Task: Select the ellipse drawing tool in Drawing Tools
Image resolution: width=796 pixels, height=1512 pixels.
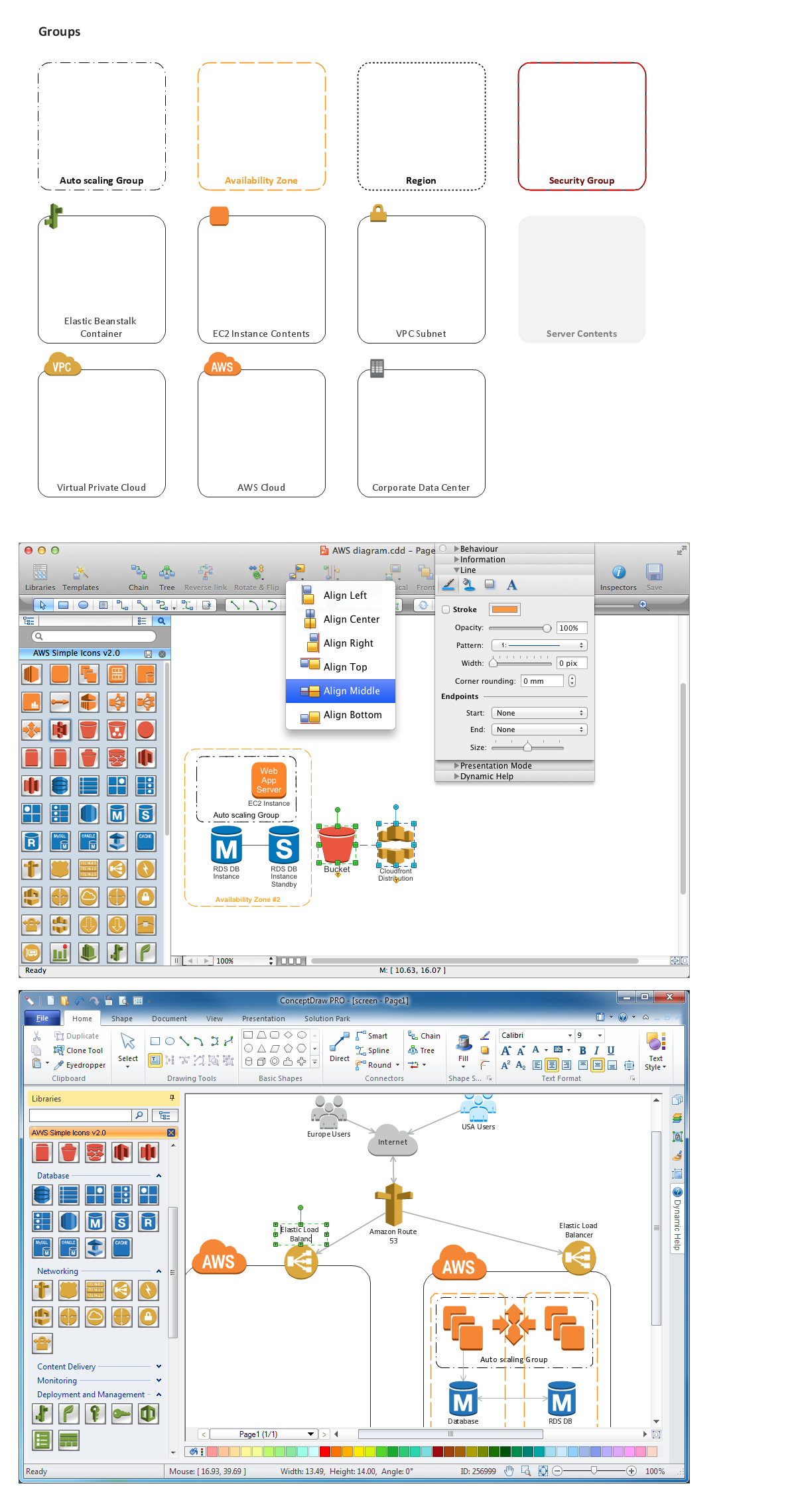Action: coord(170,1041)
